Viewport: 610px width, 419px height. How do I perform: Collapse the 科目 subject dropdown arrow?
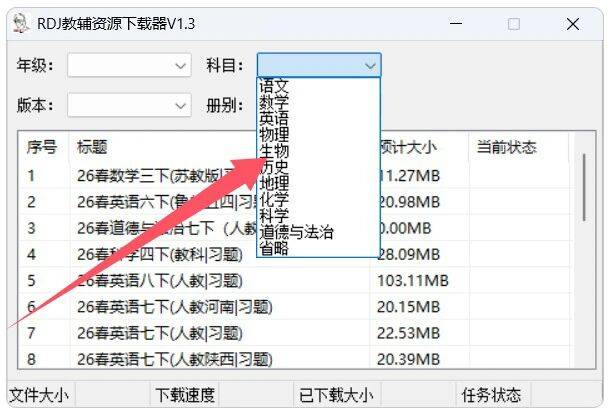click(370, 65)
